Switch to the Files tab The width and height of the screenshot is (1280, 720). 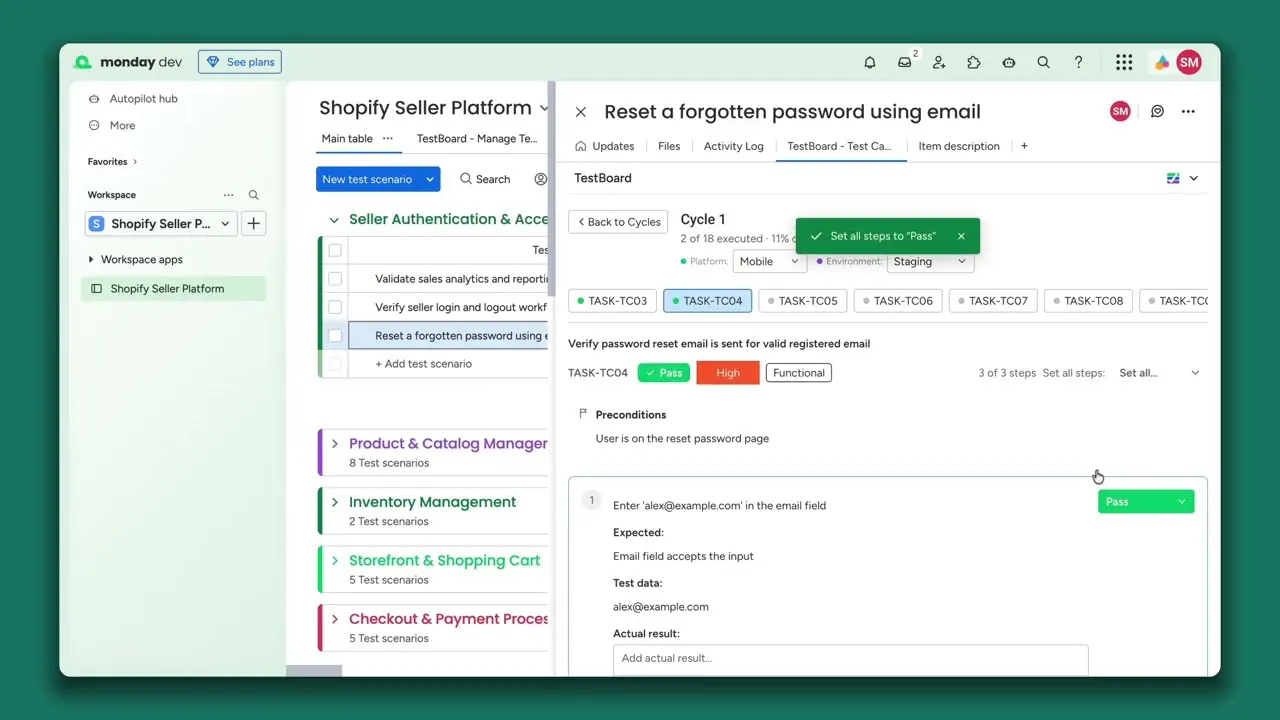coord(669,146)
